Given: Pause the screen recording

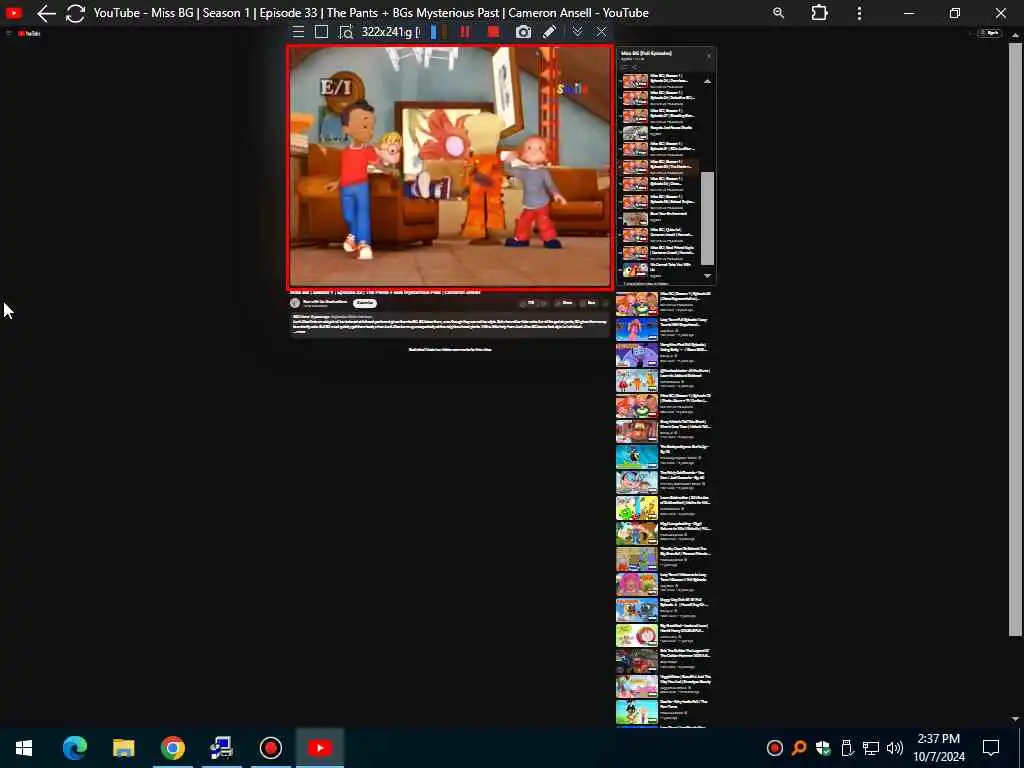Looking at the screenshot, I should tap(465, 32).
